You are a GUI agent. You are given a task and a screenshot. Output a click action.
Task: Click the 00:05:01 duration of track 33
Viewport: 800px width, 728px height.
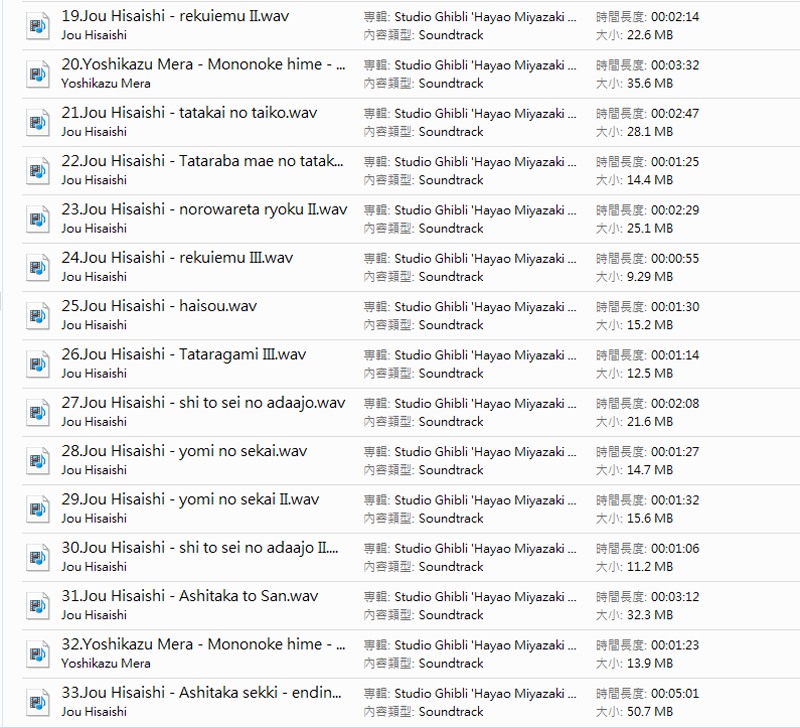tap(675, 693)
